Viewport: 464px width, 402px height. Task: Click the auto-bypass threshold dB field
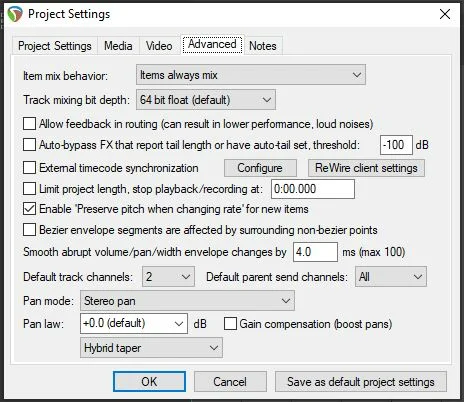396,145
